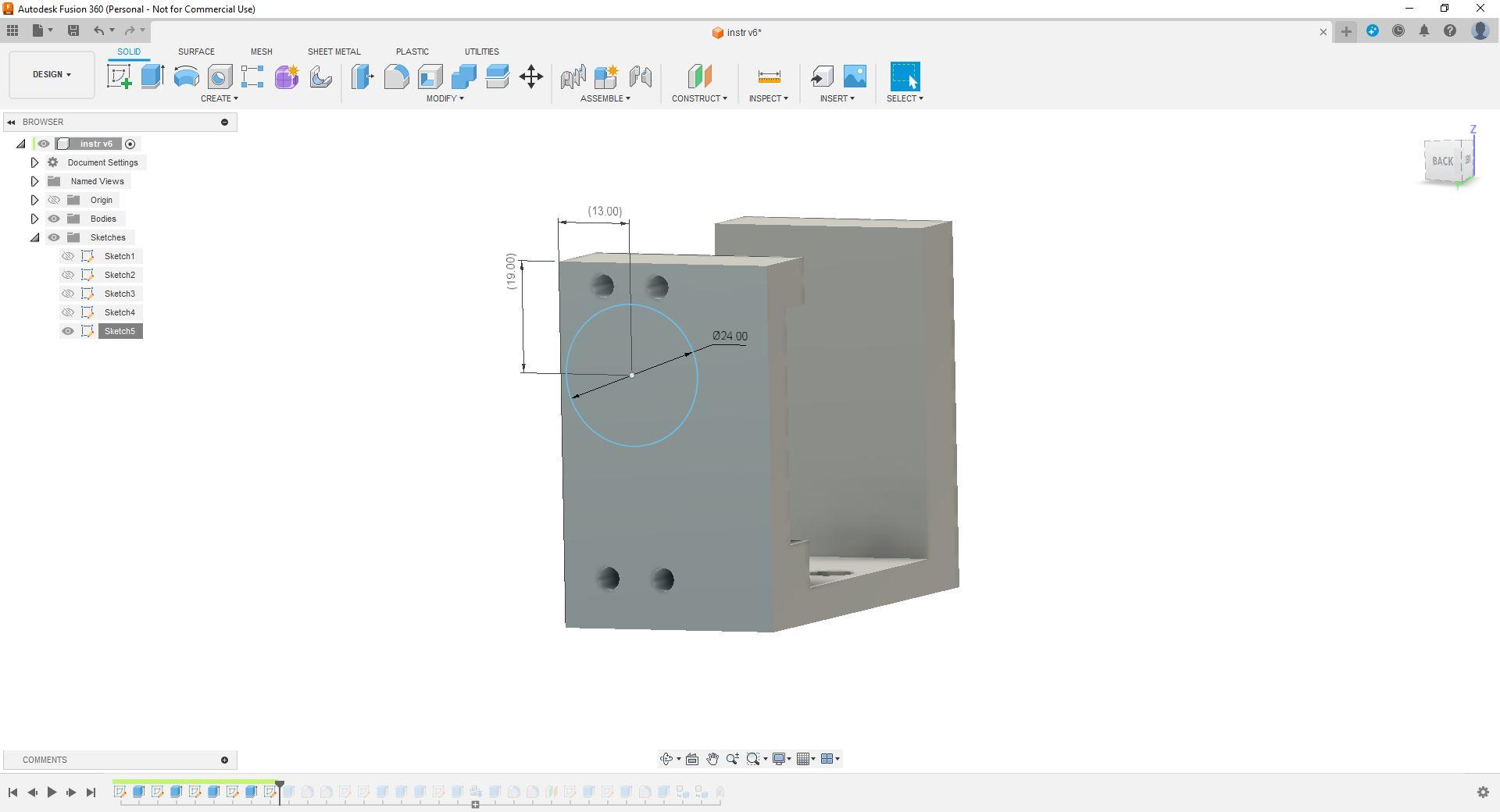1500x812 pixels.
Task: Undo the last action
Action: click(99, 30)
